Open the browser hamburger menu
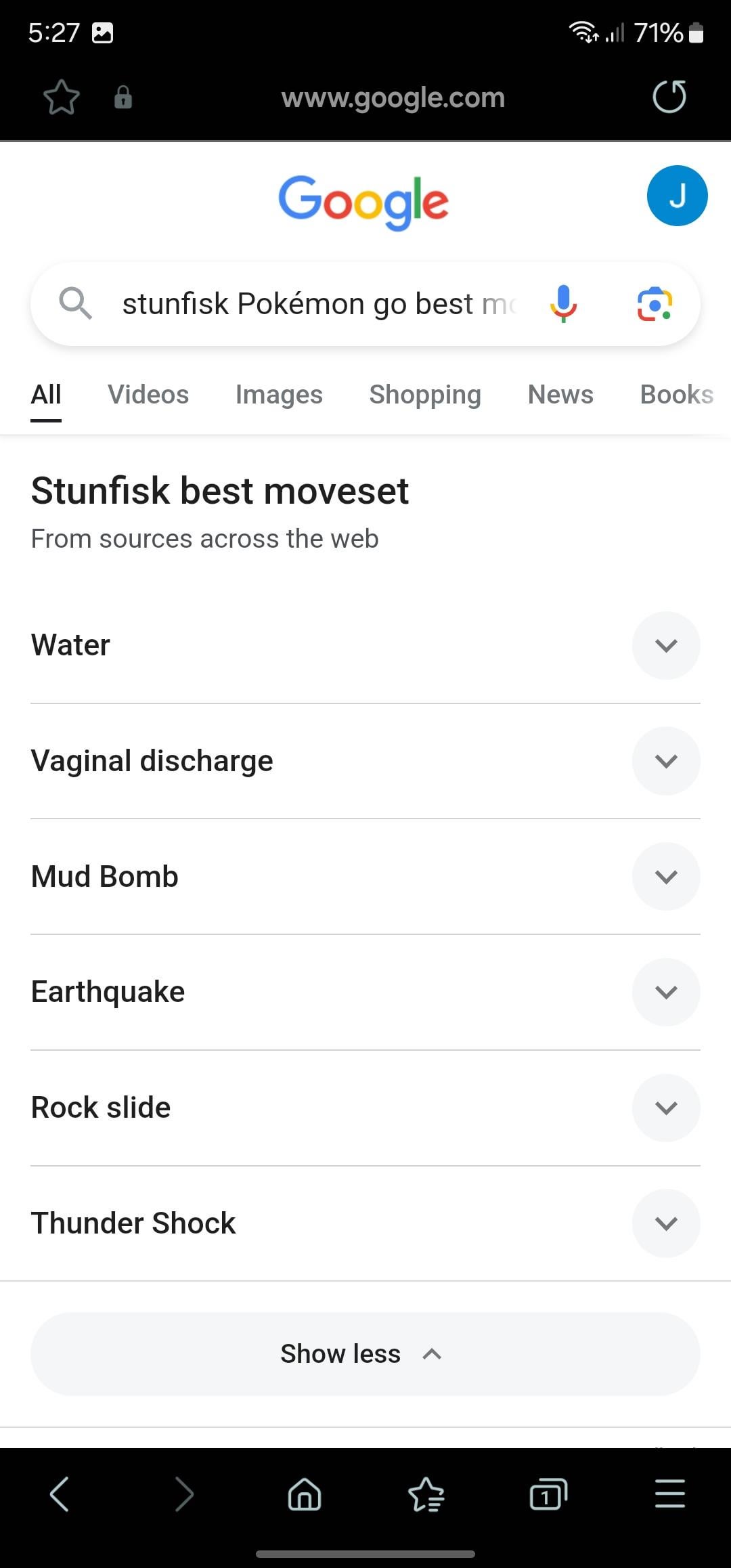 tap(669, 1494)
